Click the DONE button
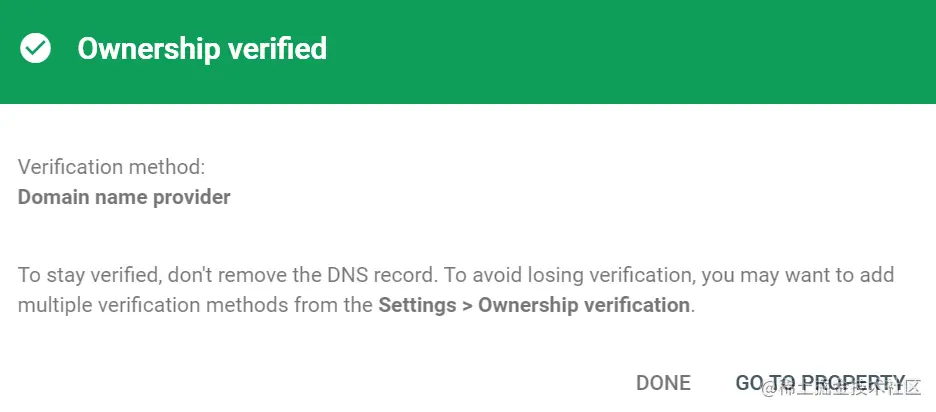 (x=663, y=383)
